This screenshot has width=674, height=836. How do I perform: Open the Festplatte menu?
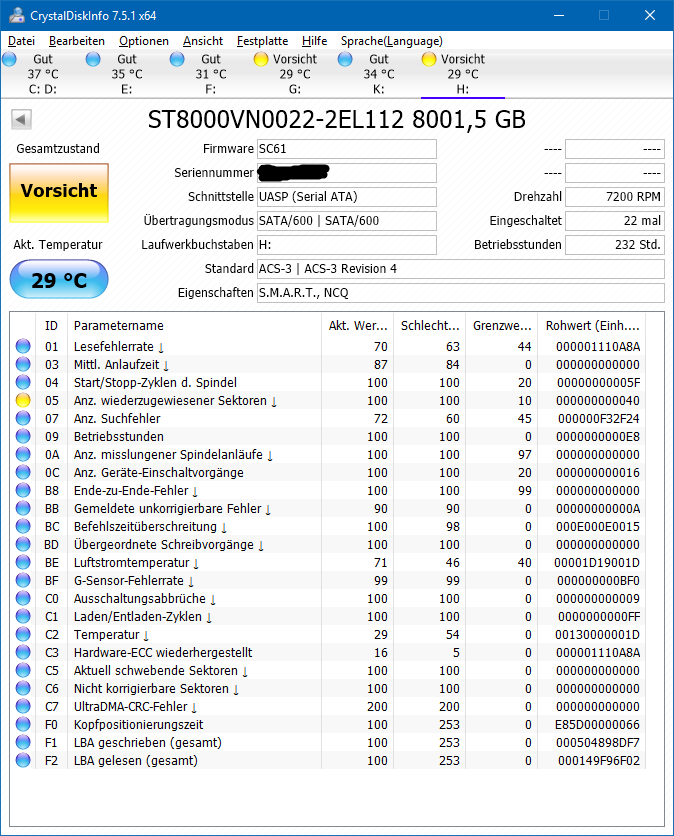pos(262,41)
